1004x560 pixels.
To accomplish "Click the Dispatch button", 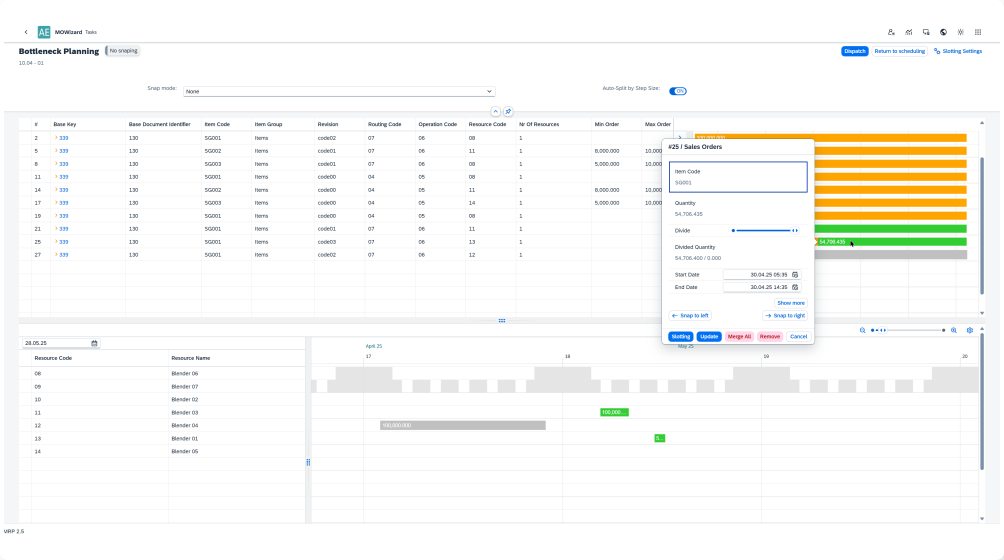I will coord(854,51).
